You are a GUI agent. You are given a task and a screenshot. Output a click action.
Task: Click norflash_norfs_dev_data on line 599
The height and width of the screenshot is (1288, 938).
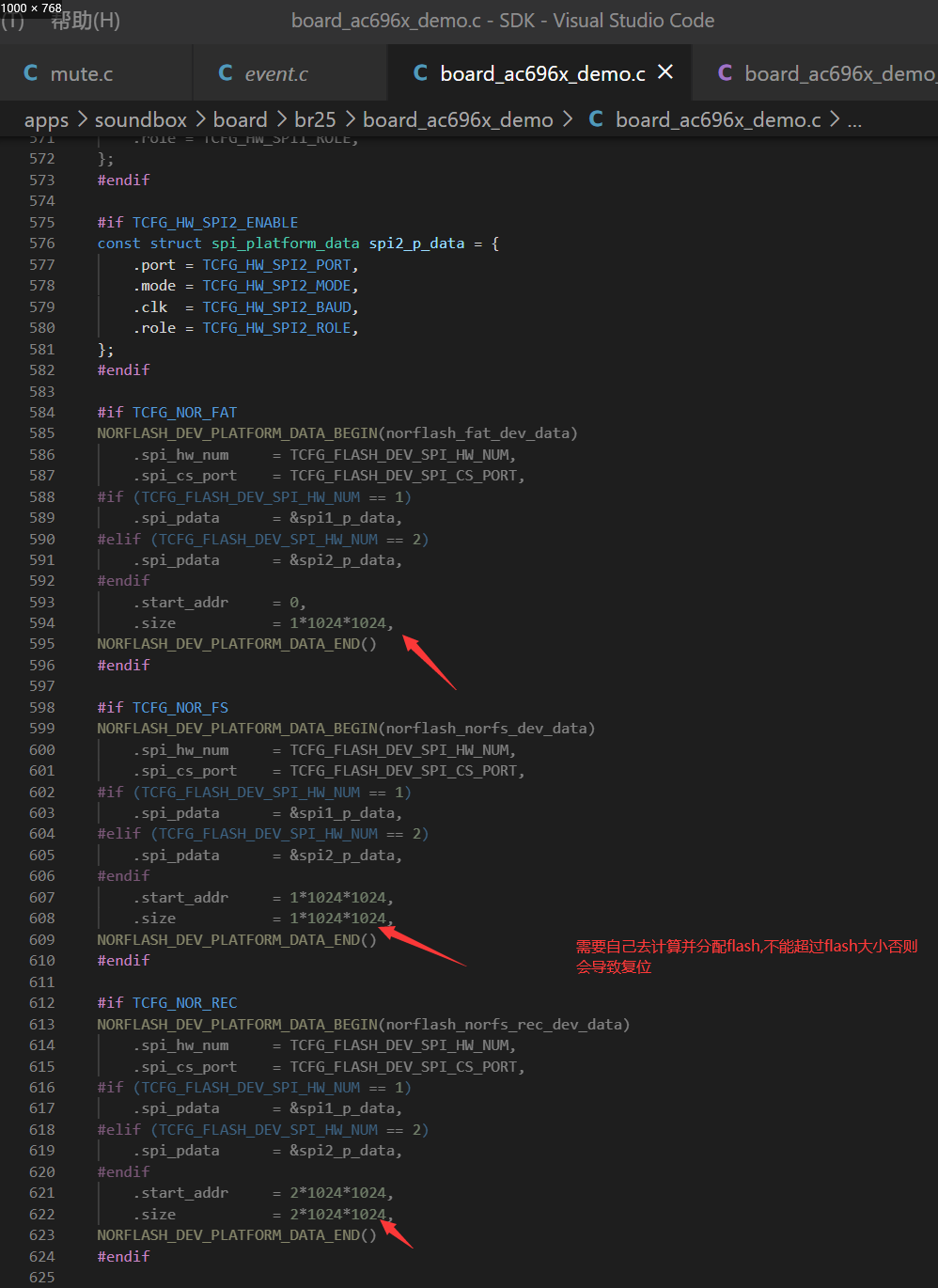pos(486,729)
